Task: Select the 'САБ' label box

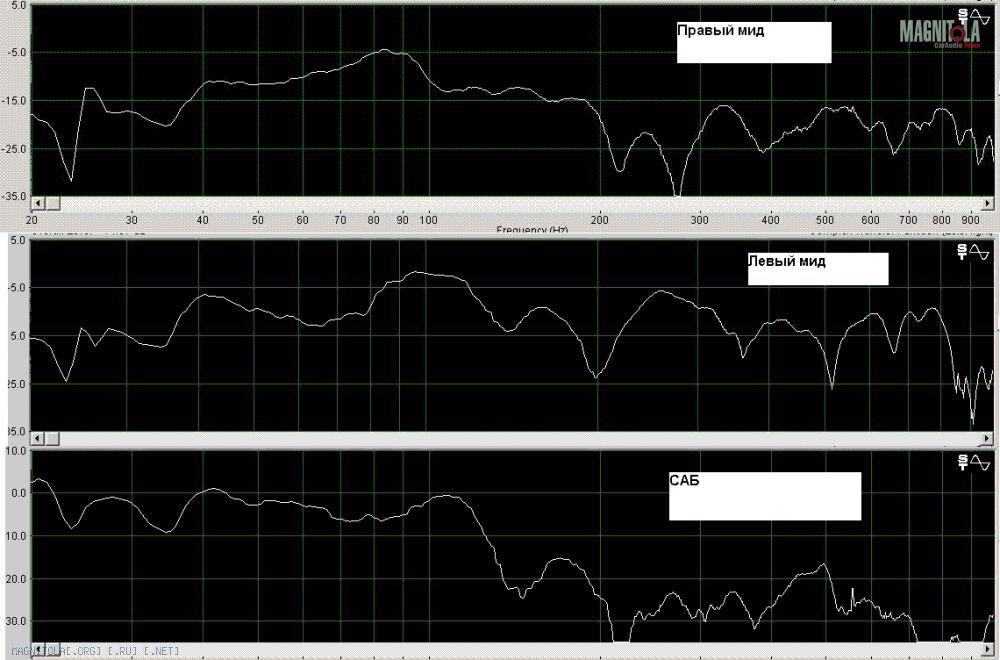Action: coord(764,496)
